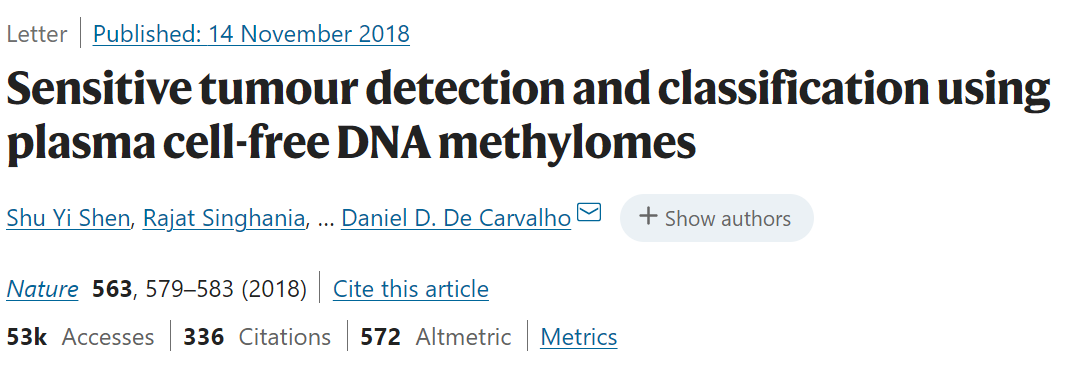Image resolution: width=1067 pixels, height=377 pixels.
Task: Click Cite this article
Action: (x=410, y=289)
